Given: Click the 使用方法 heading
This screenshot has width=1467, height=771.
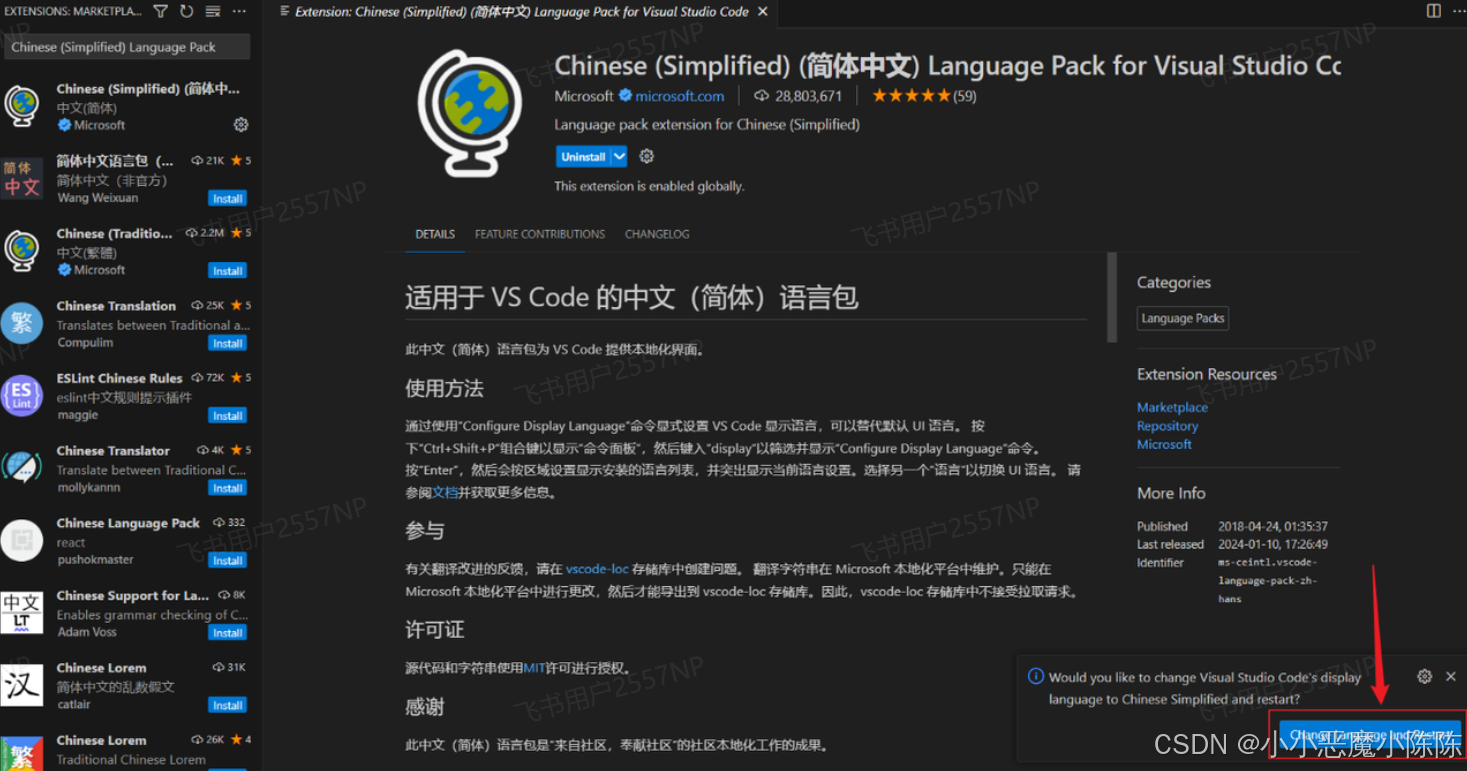Looking at the screenshot, I should coord(444,388).
